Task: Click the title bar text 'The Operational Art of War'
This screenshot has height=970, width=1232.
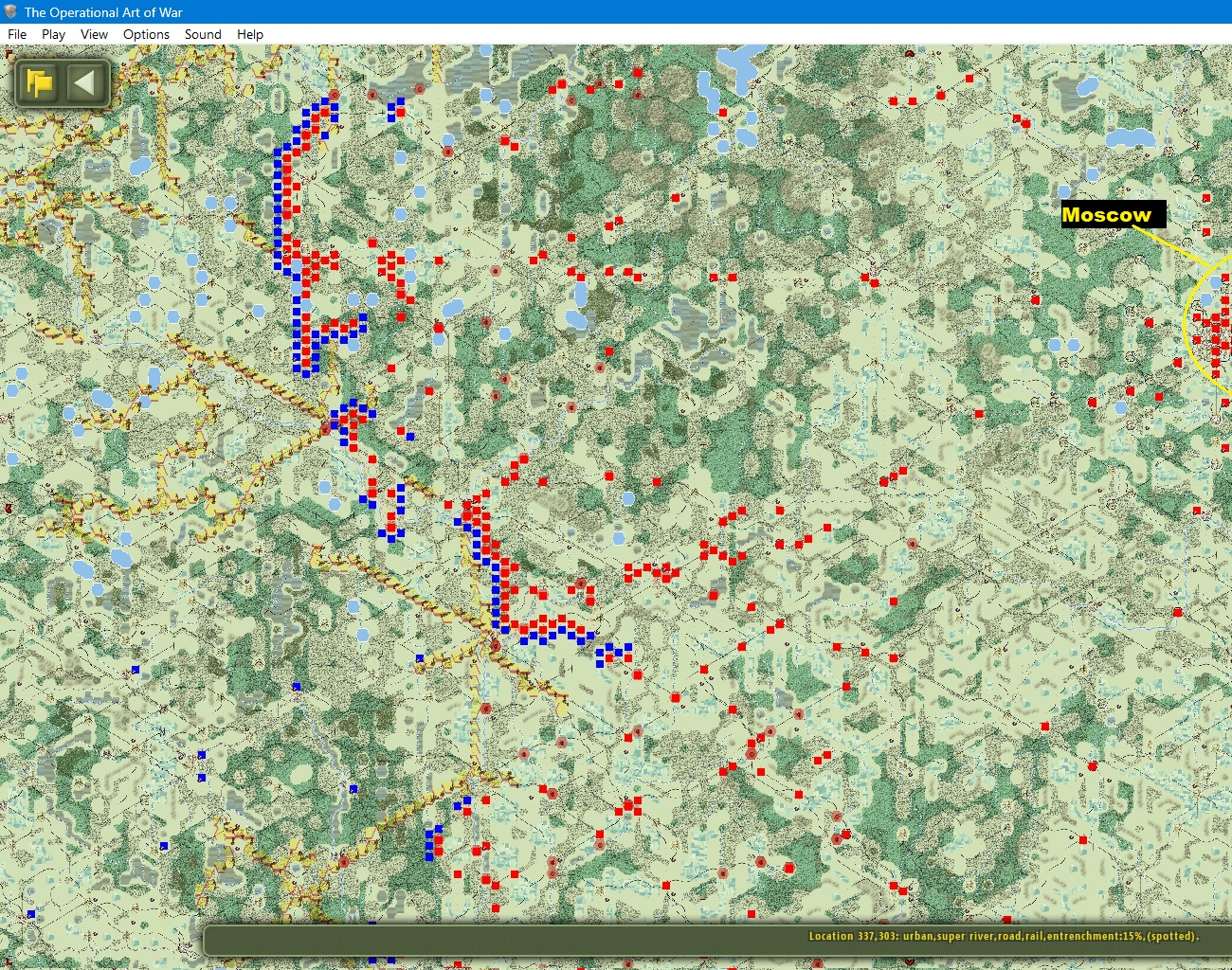Action: click(103, 11)
